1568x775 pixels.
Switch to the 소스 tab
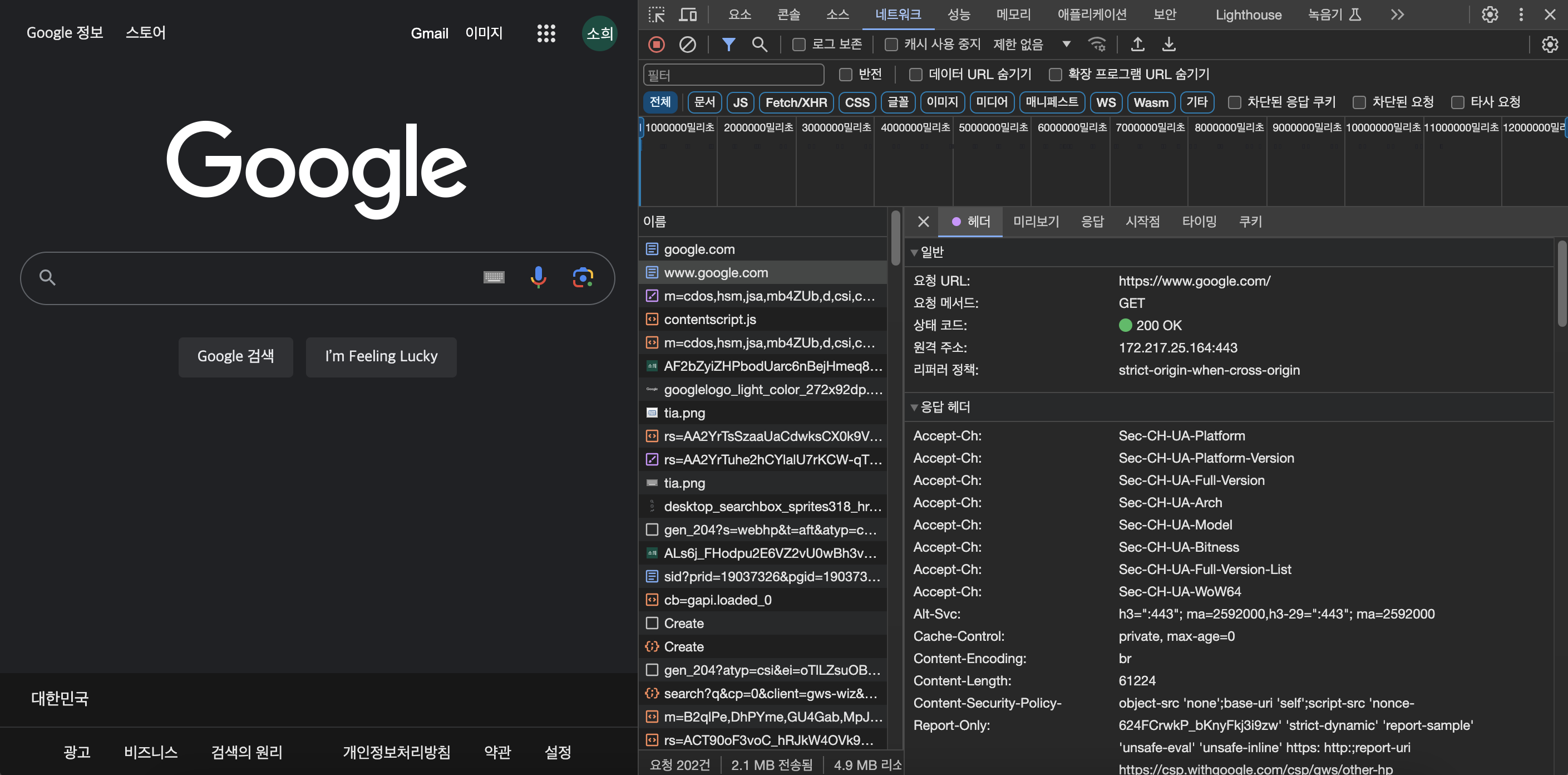(837, 14)
